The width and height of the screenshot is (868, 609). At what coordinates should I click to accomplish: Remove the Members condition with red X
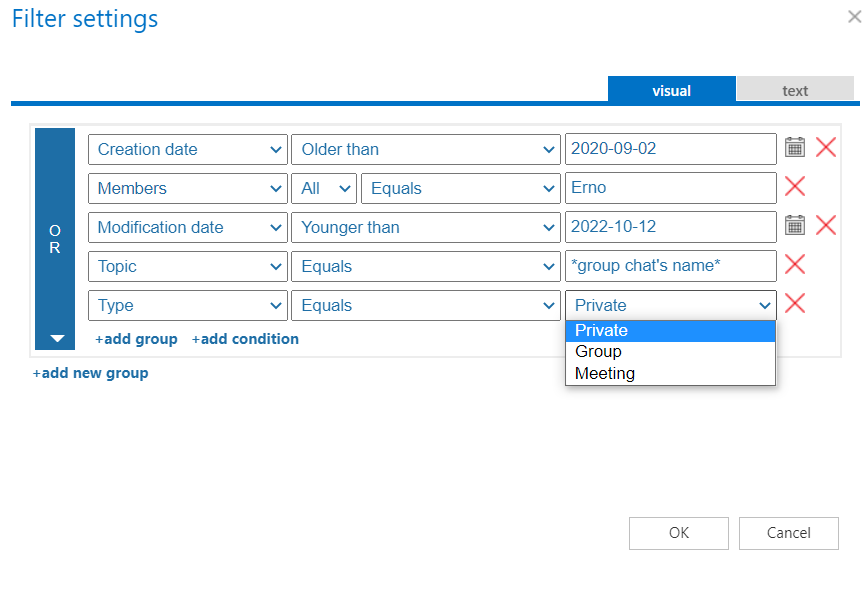(x=795, y=187)
